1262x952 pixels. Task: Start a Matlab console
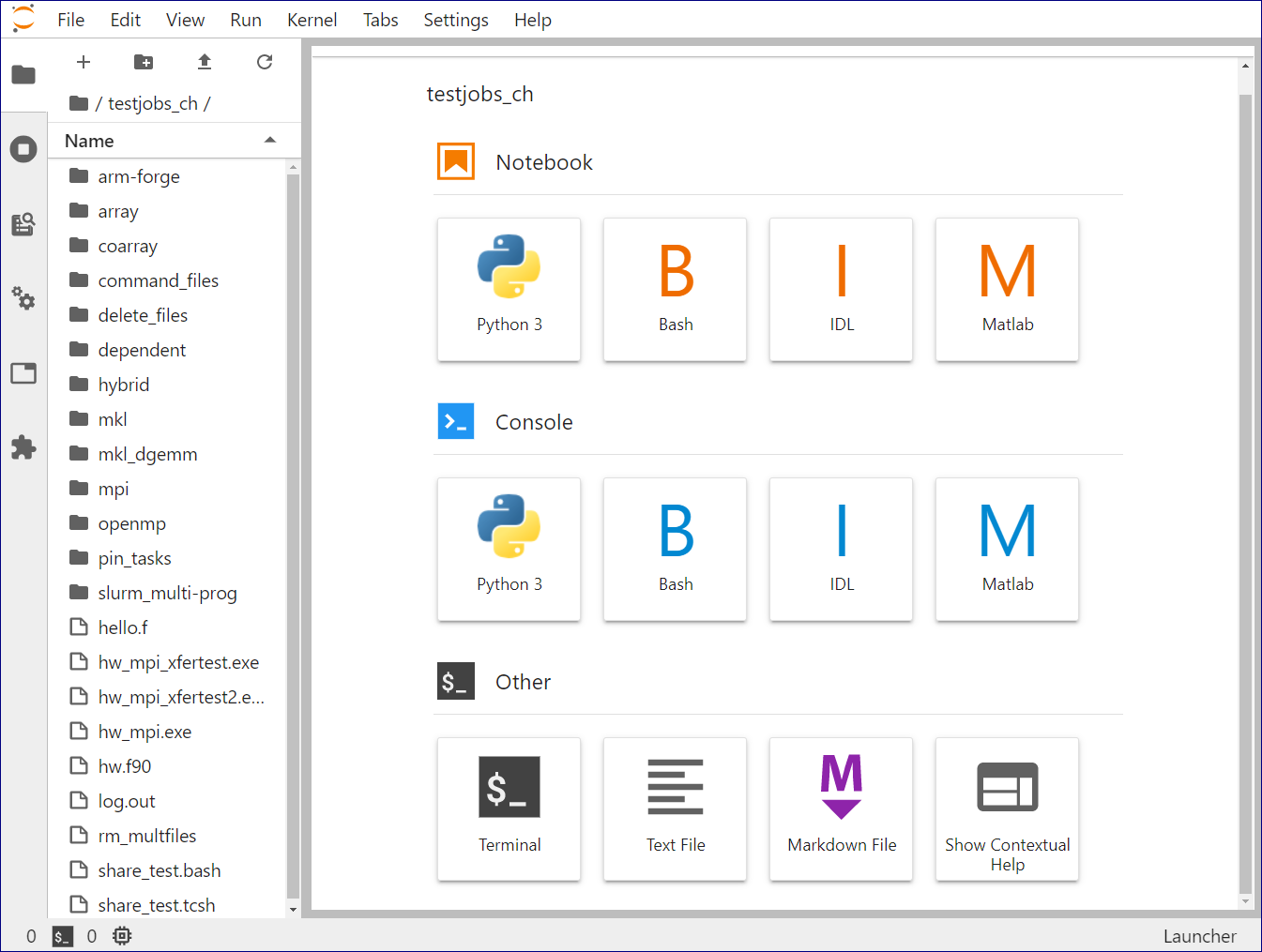coord(1007,549)
